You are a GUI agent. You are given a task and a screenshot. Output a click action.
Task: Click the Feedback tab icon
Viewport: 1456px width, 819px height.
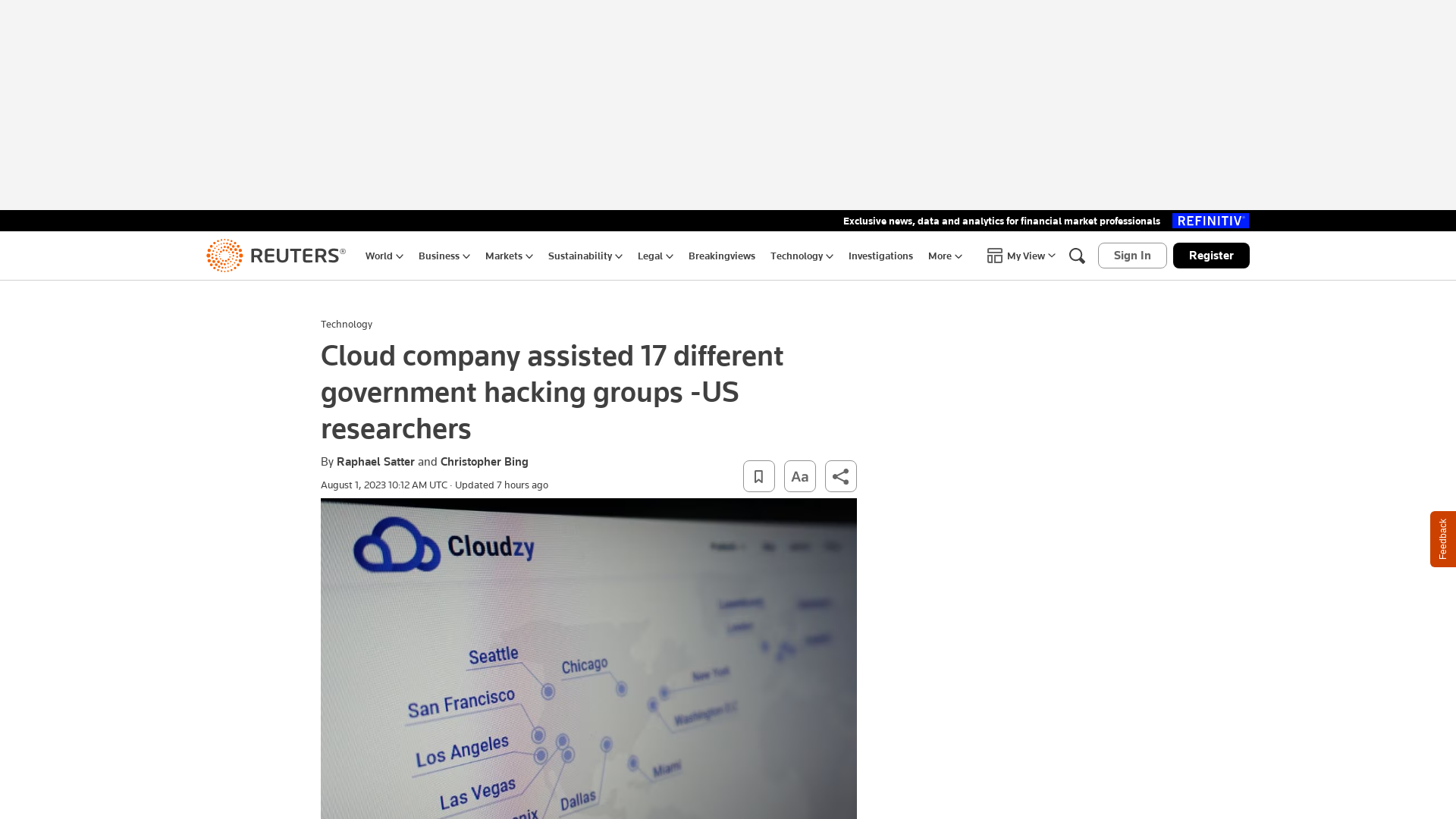1443,539
